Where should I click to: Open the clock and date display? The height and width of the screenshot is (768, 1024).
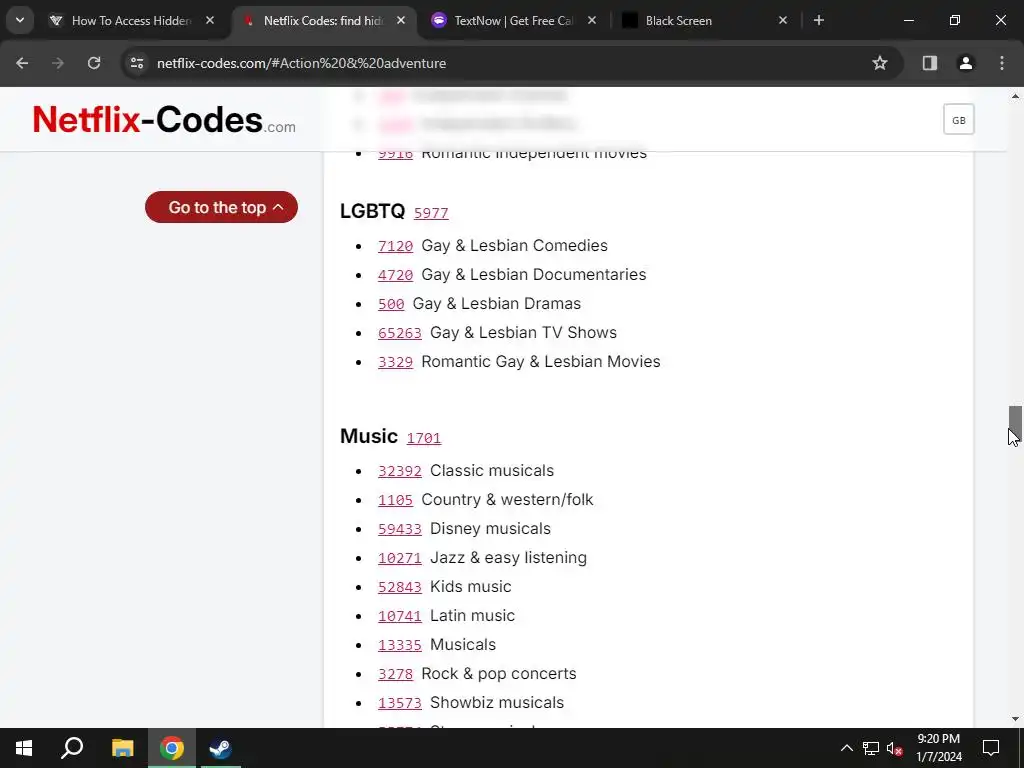pyautogui.click(x=938, y=748)
